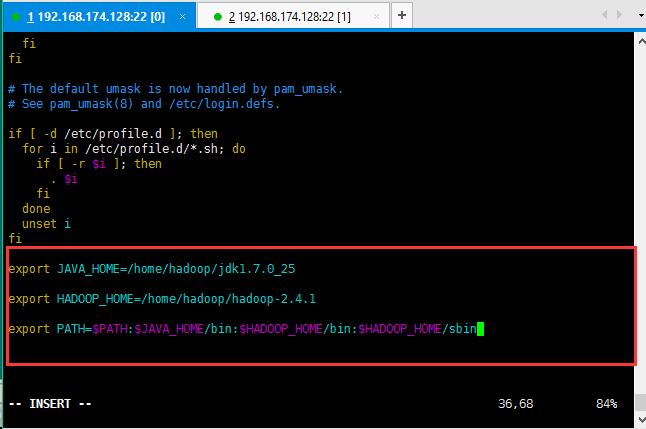Click the green text cursor after sbin
This screenshot has width=646, height=429.
click(480, 329)
